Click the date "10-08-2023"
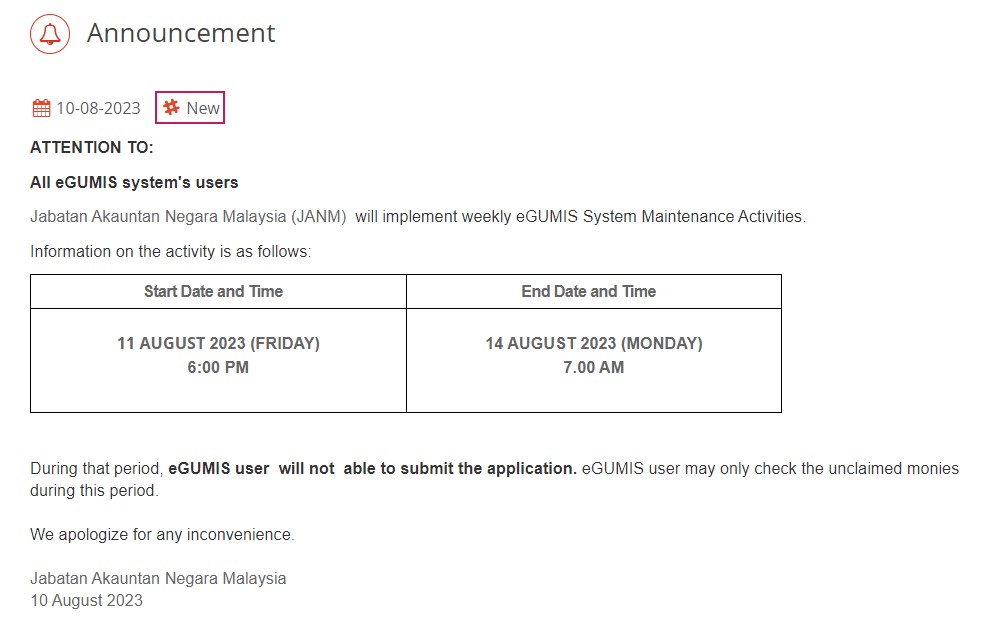This screenshot has width=987, height=618. coord(98,108)
